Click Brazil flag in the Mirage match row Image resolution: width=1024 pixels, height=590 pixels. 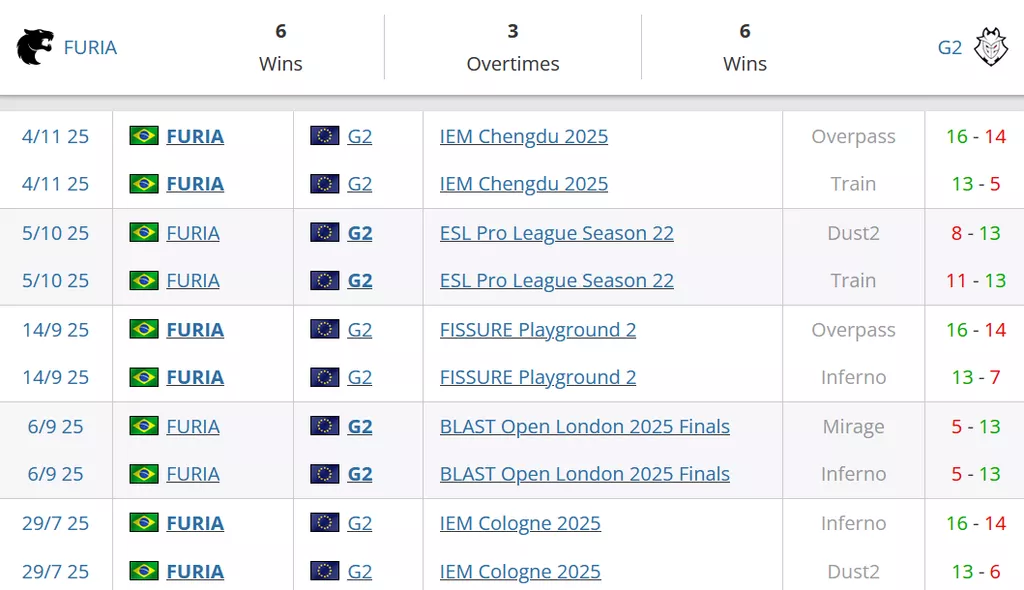[144, 426]
